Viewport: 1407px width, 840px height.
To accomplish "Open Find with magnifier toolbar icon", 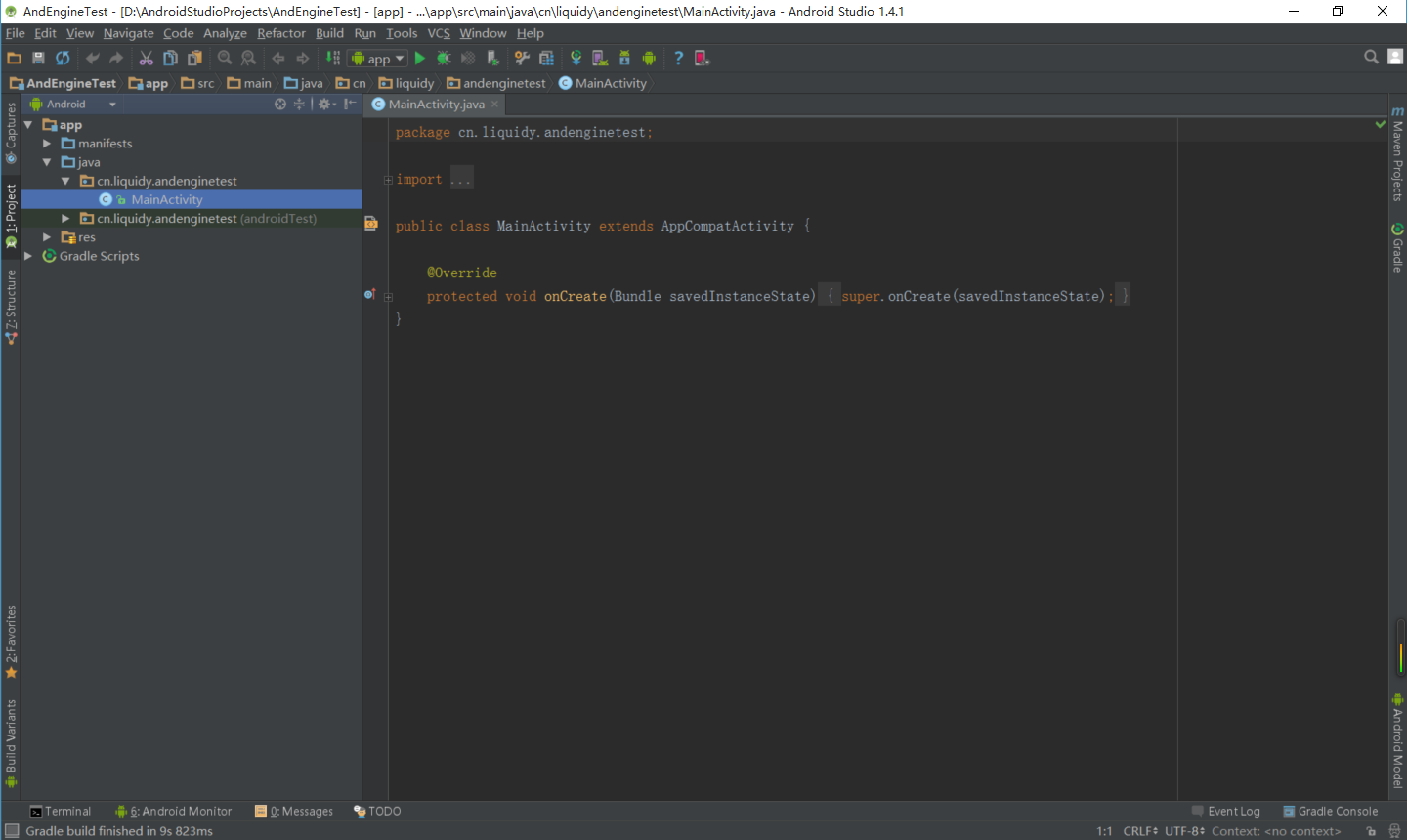I will [225, 59].
